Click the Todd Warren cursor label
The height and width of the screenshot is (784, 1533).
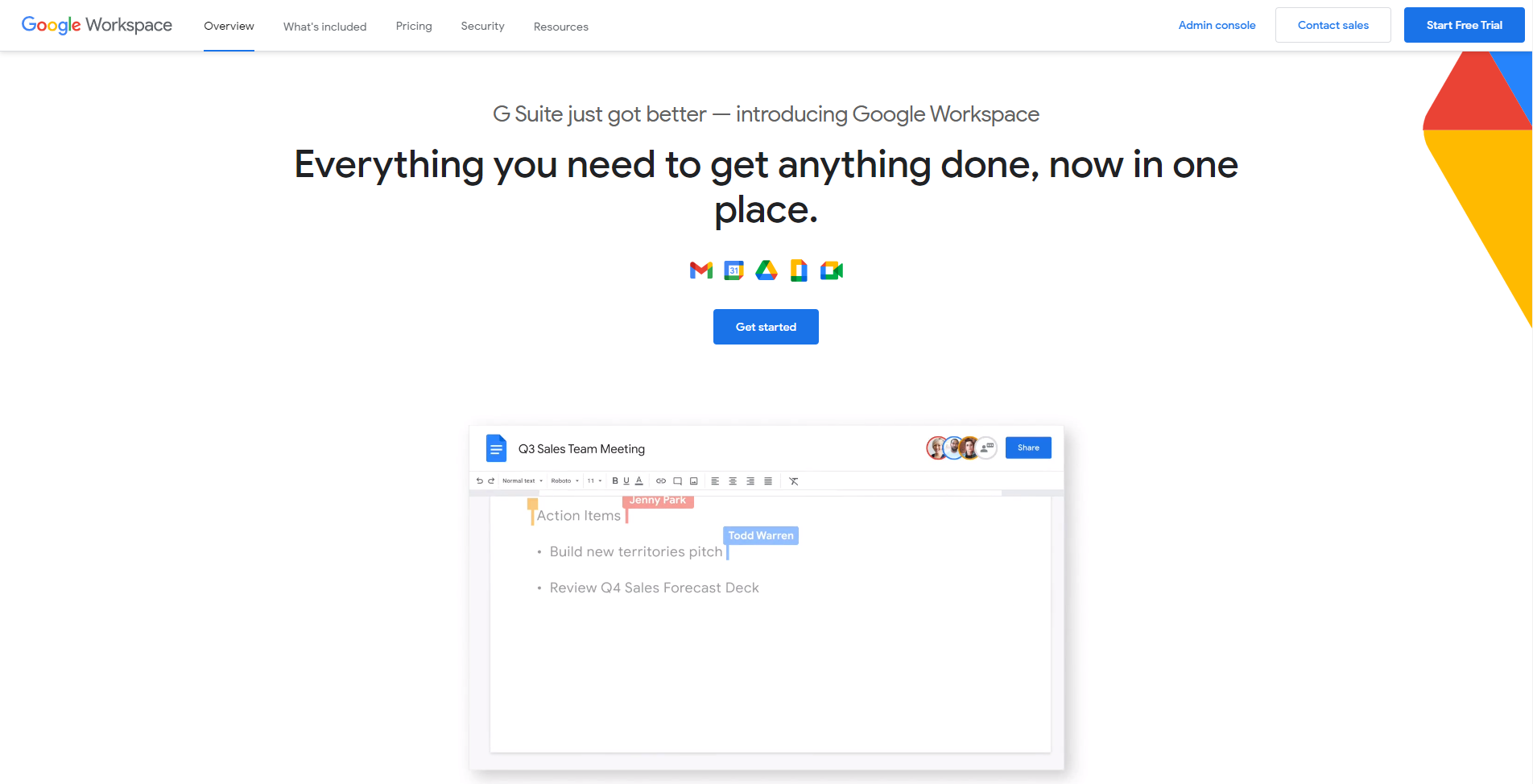761,535
